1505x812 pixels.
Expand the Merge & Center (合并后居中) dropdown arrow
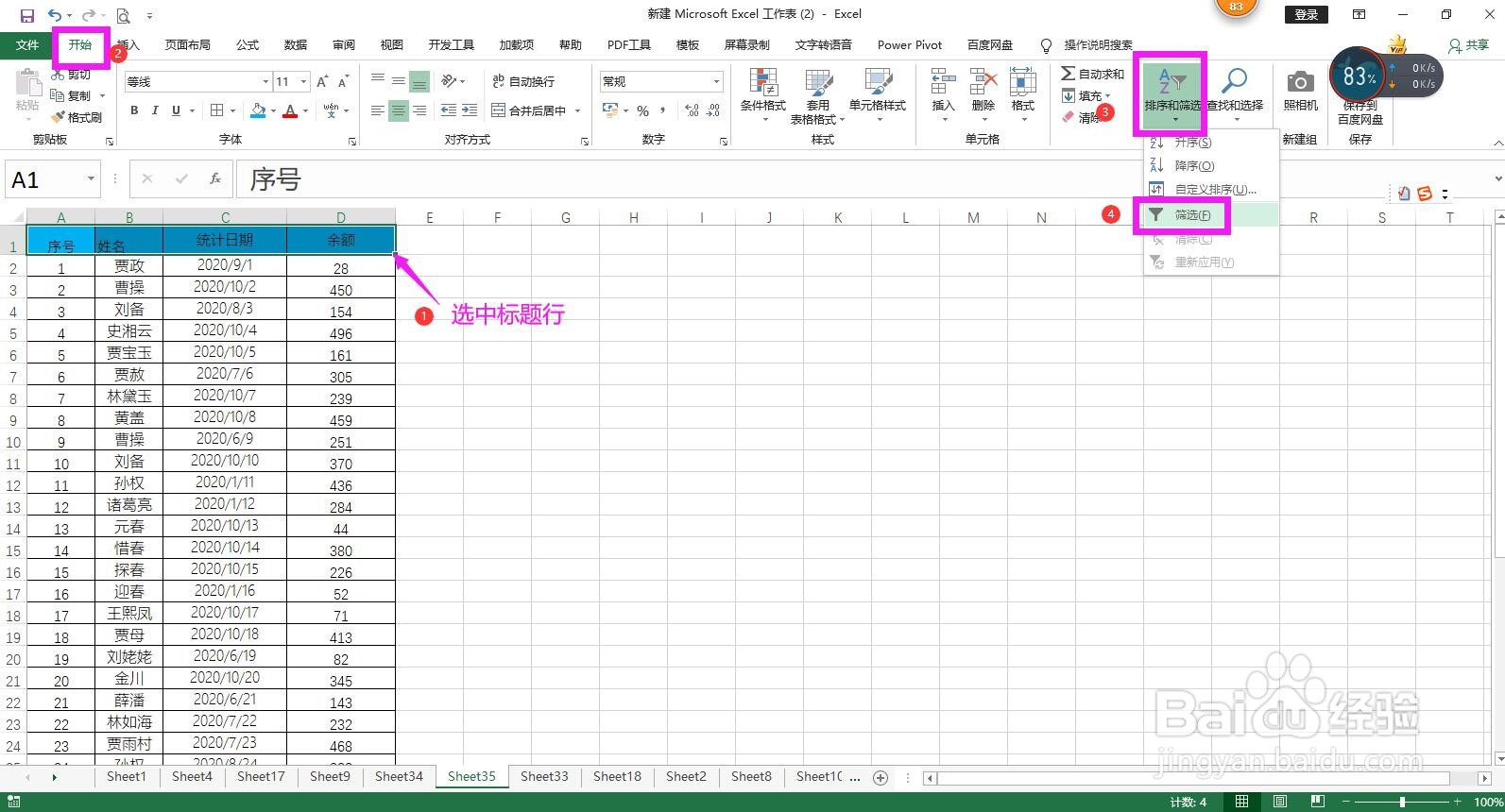(577, 111)
